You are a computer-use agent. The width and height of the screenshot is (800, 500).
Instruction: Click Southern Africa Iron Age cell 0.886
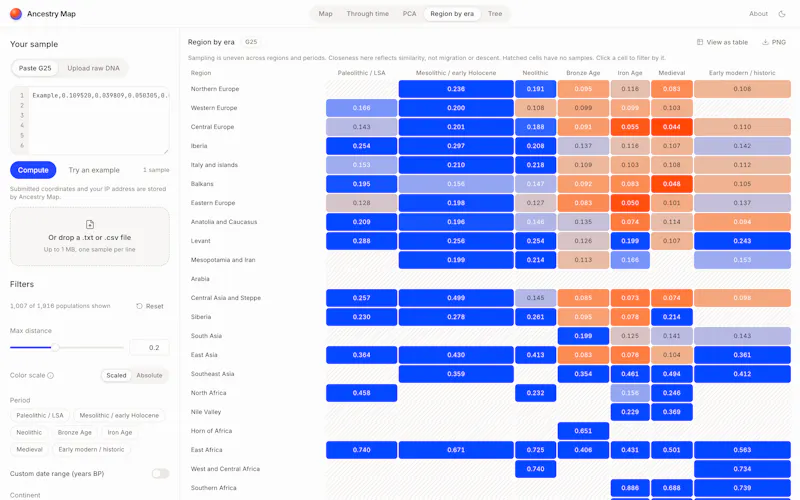[630, 488]
